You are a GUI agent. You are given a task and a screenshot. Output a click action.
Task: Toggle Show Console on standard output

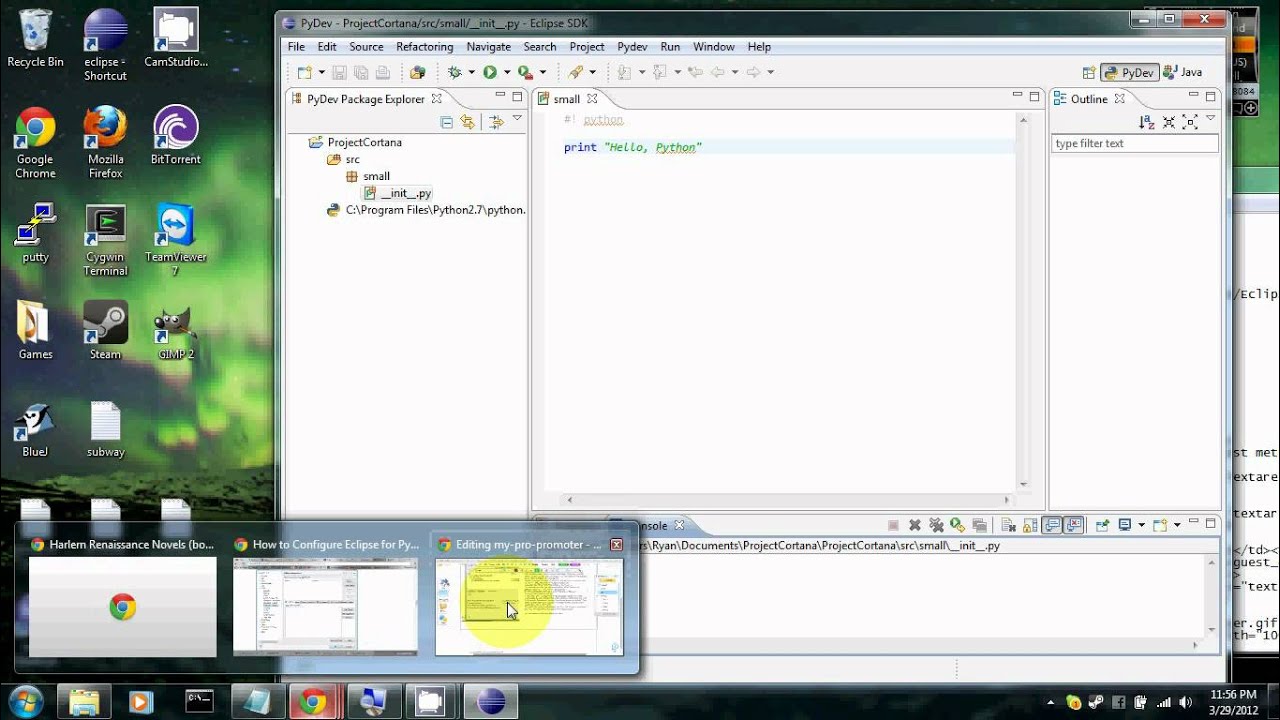(1052, 525)
